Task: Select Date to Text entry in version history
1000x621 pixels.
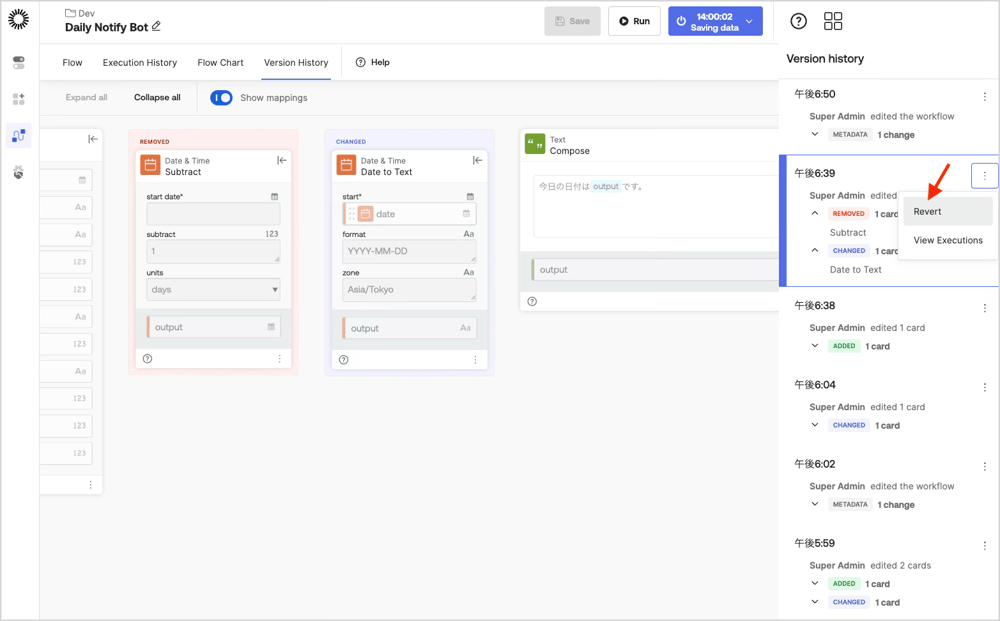Action: point(855,270)
